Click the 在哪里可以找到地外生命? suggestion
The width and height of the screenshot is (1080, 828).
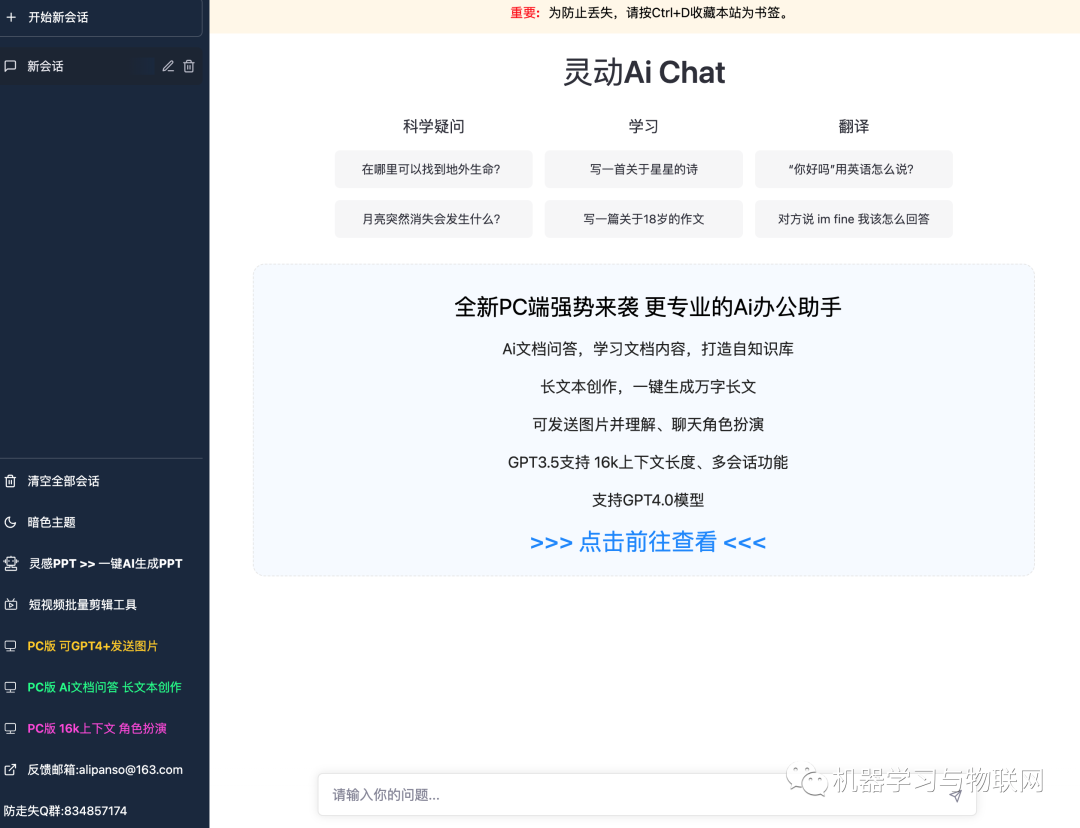(x=433, y=169)
